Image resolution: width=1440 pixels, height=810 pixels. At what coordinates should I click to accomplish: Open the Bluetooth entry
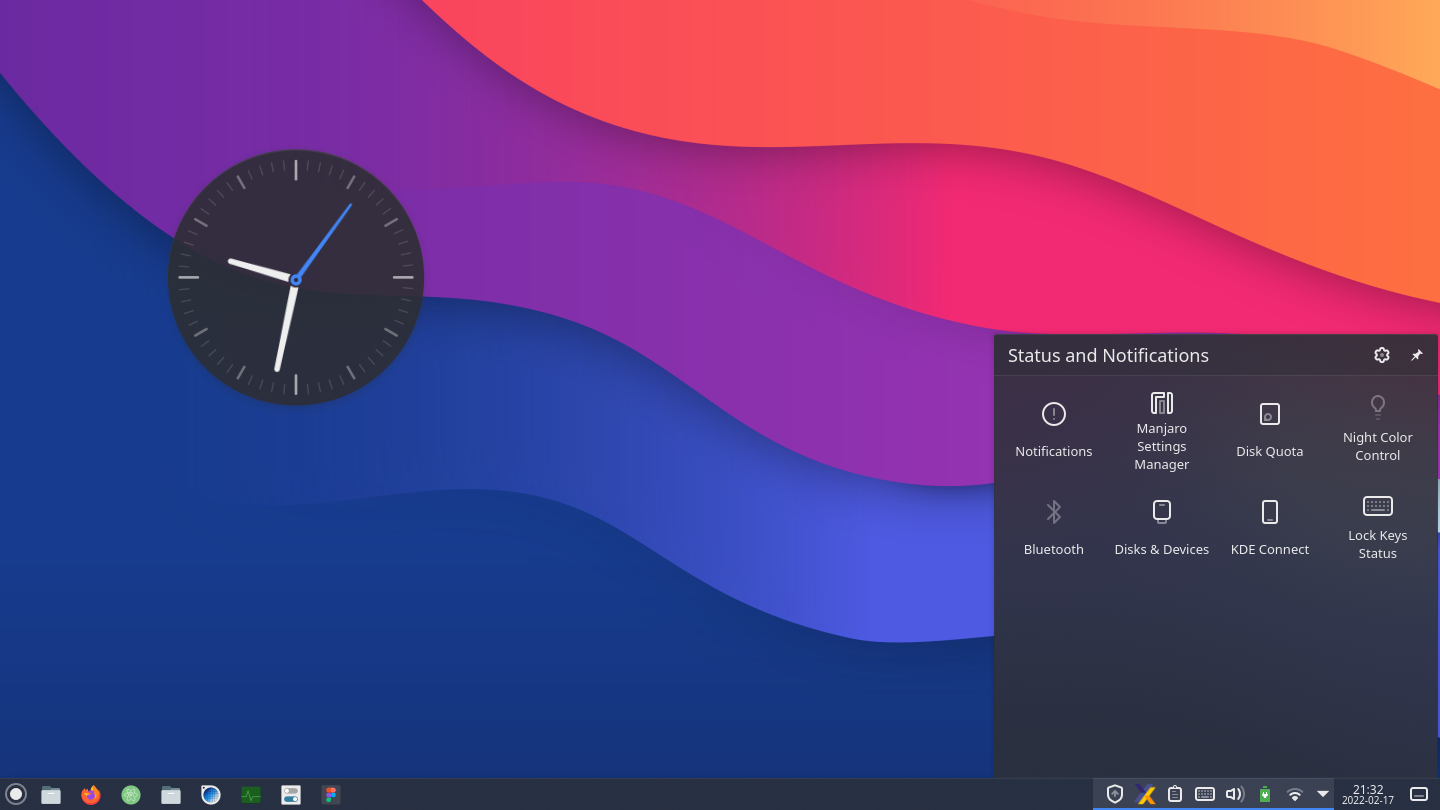(1053, 528)
